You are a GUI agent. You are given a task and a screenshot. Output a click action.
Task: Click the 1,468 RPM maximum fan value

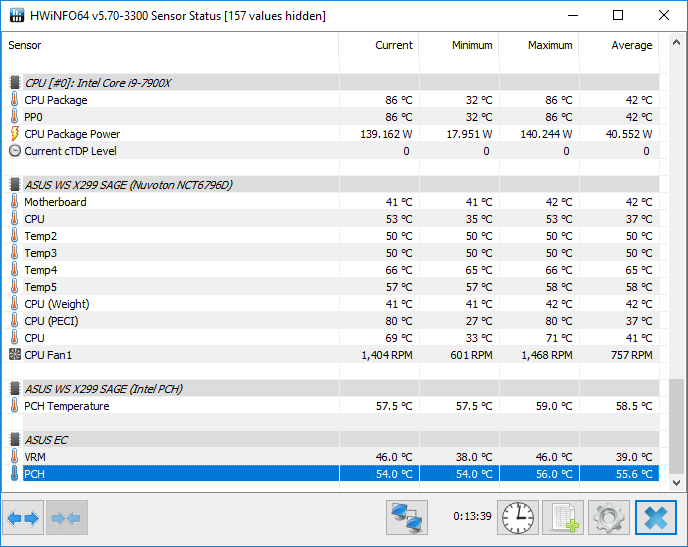[x=547, y=355]
